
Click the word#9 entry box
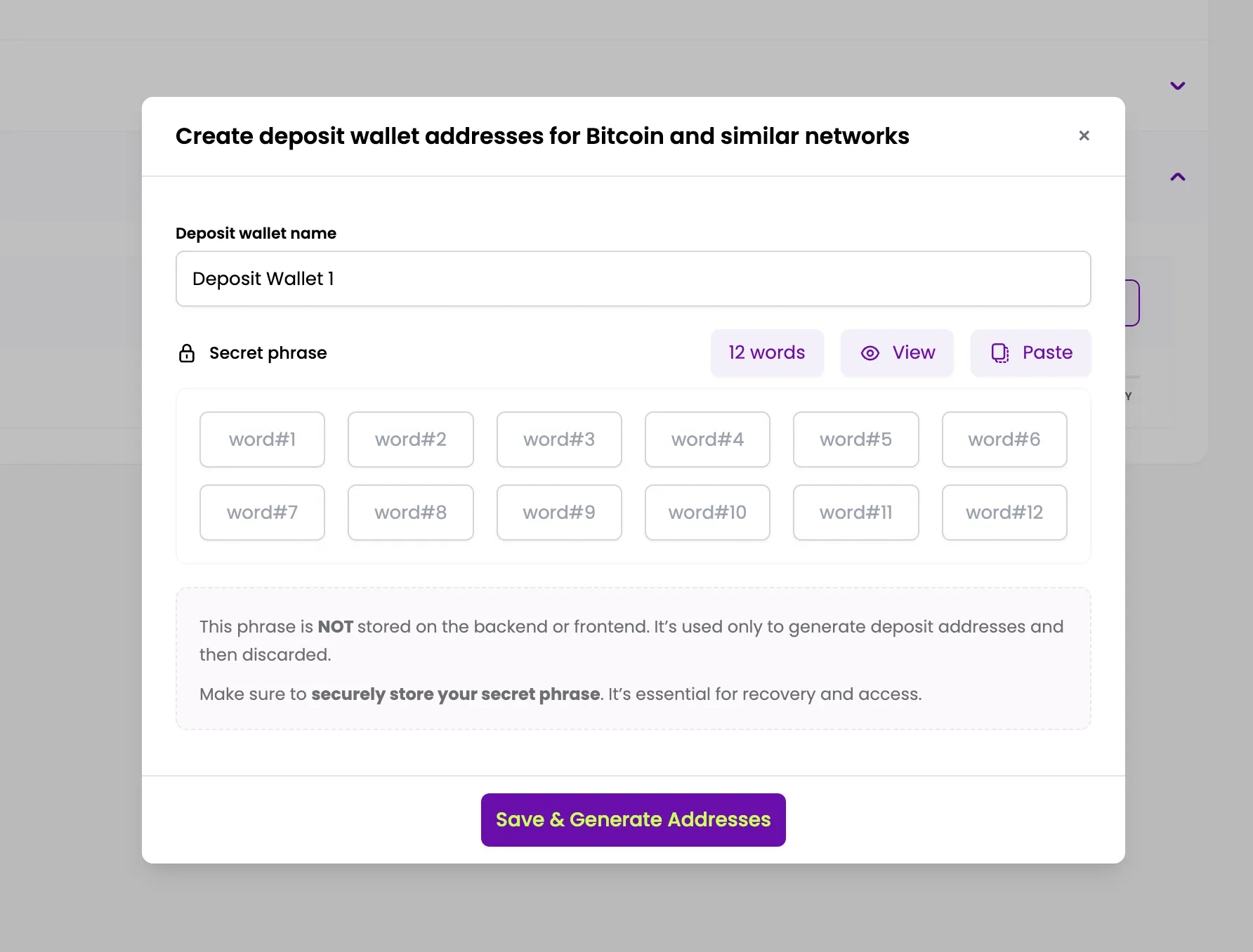click(558, 513)
